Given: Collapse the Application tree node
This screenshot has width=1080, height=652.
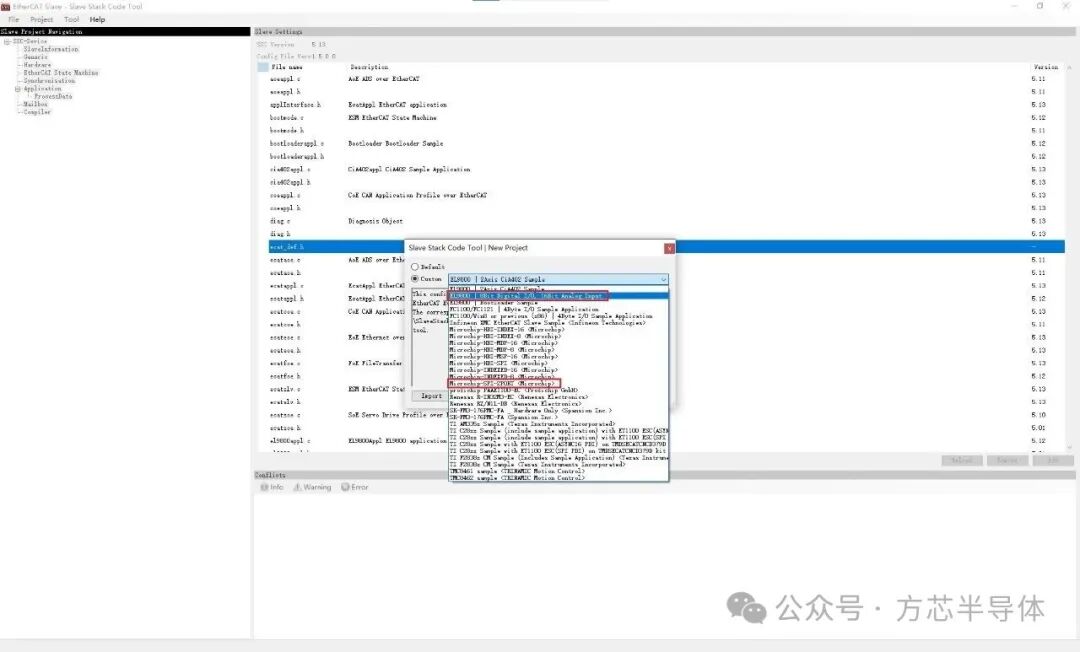Looking at the screenshot, I should pyautogui.click(x=17, y=89).
